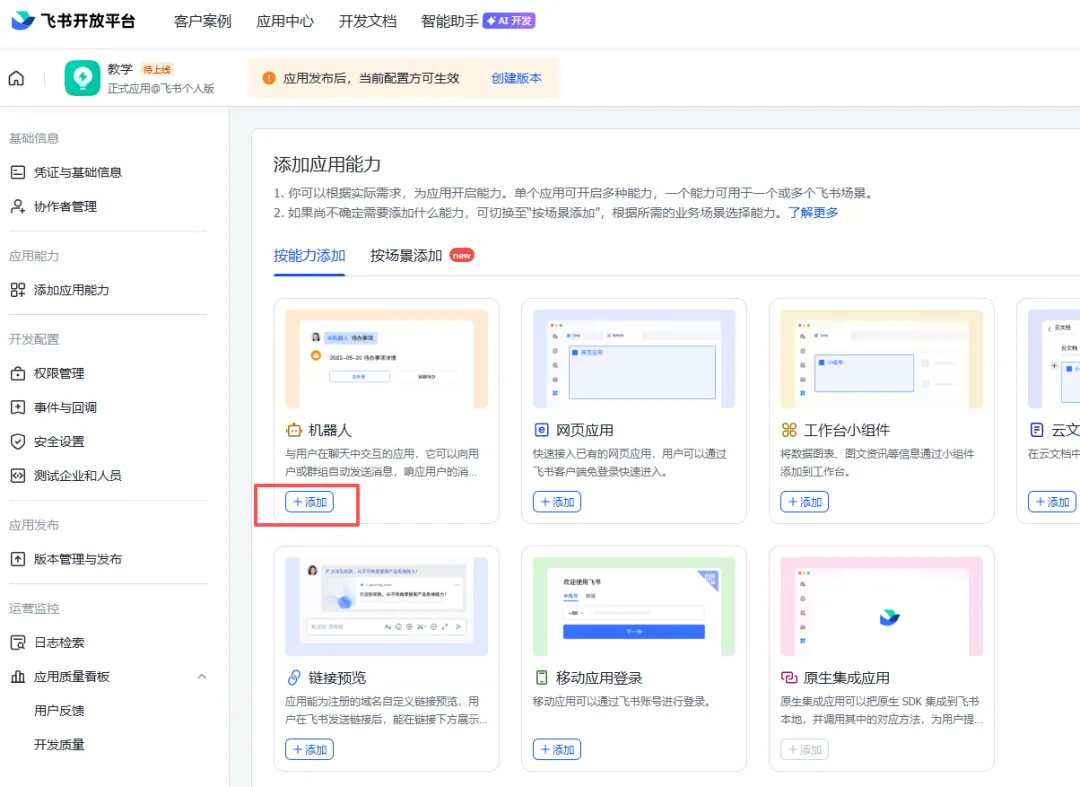Image resolution: width=1080 pixels, height=787 pixels.
Task: Switch to 按能力添加 tab
Action: click(309, 255)
